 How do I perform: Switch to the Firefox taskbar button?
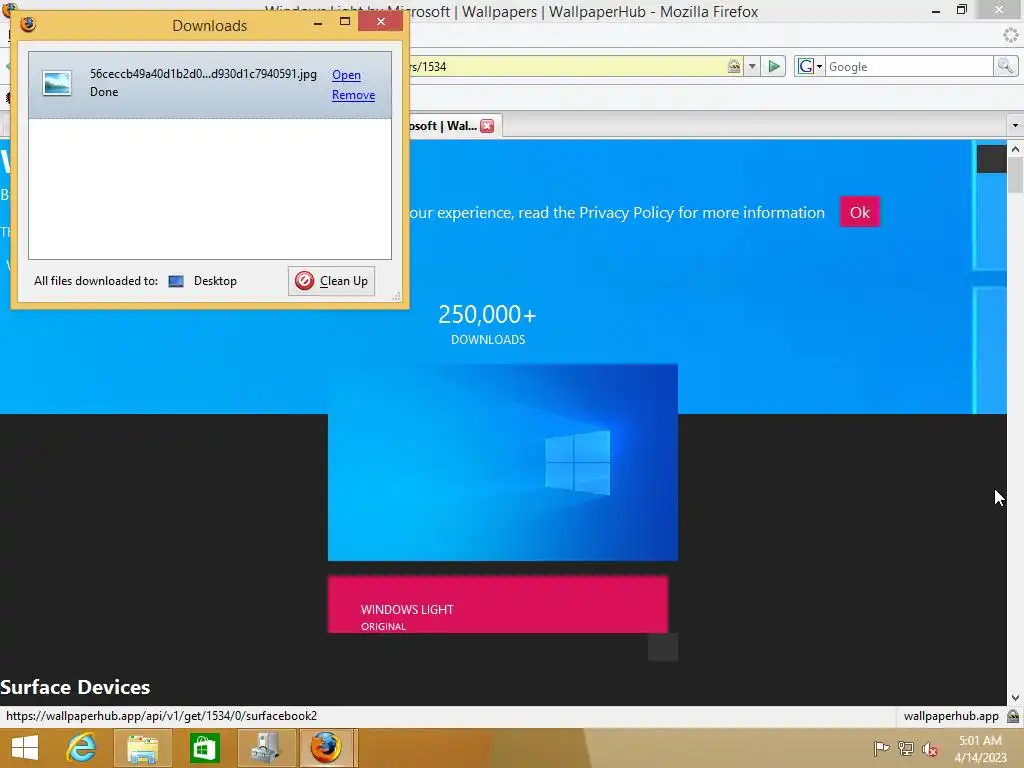point(325,748)
